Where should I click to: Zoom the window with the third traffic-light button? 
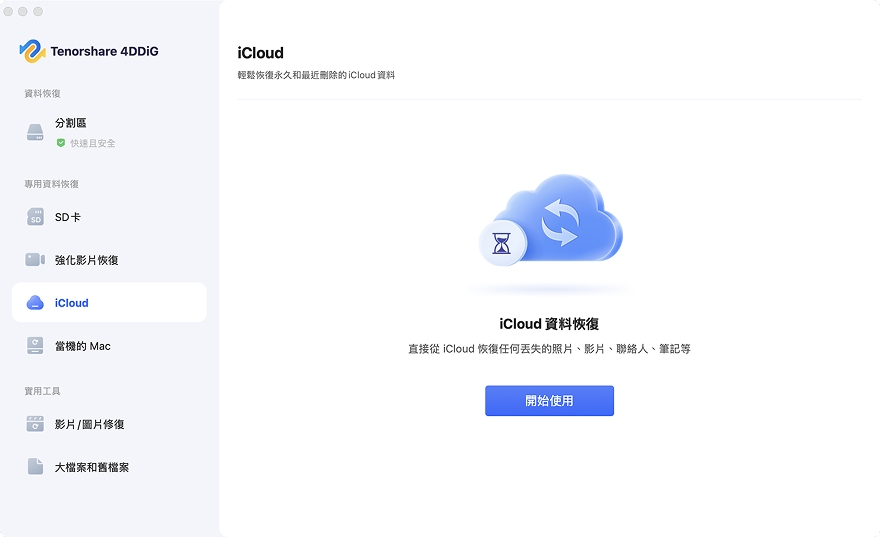[38, 11]
